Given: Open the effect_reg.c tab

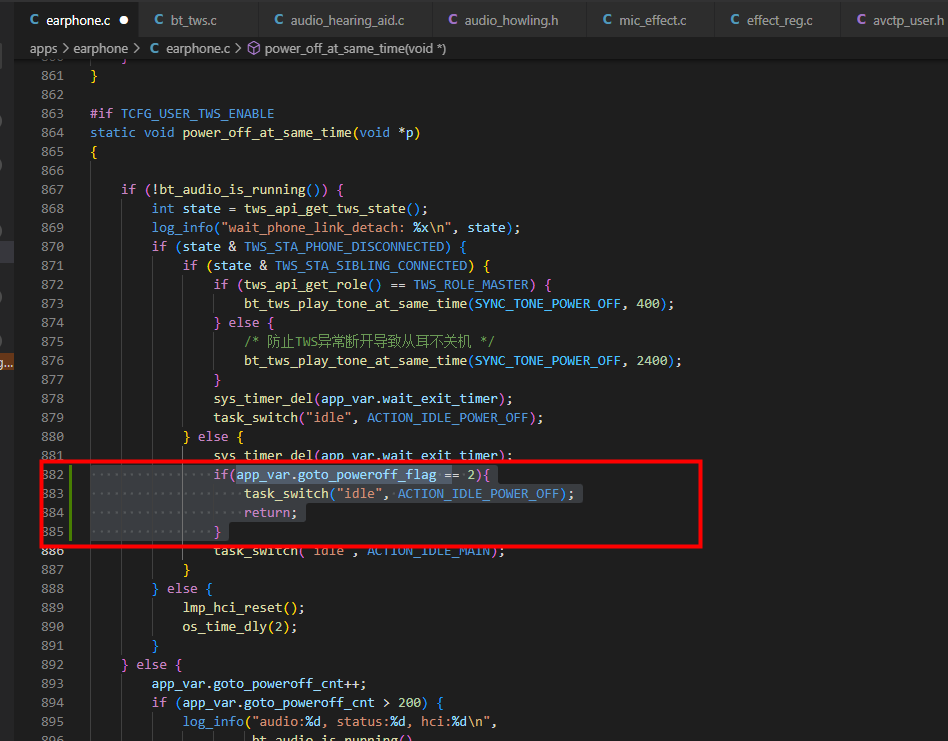Looking at the screenshot, I should click(x=779, y=20).
